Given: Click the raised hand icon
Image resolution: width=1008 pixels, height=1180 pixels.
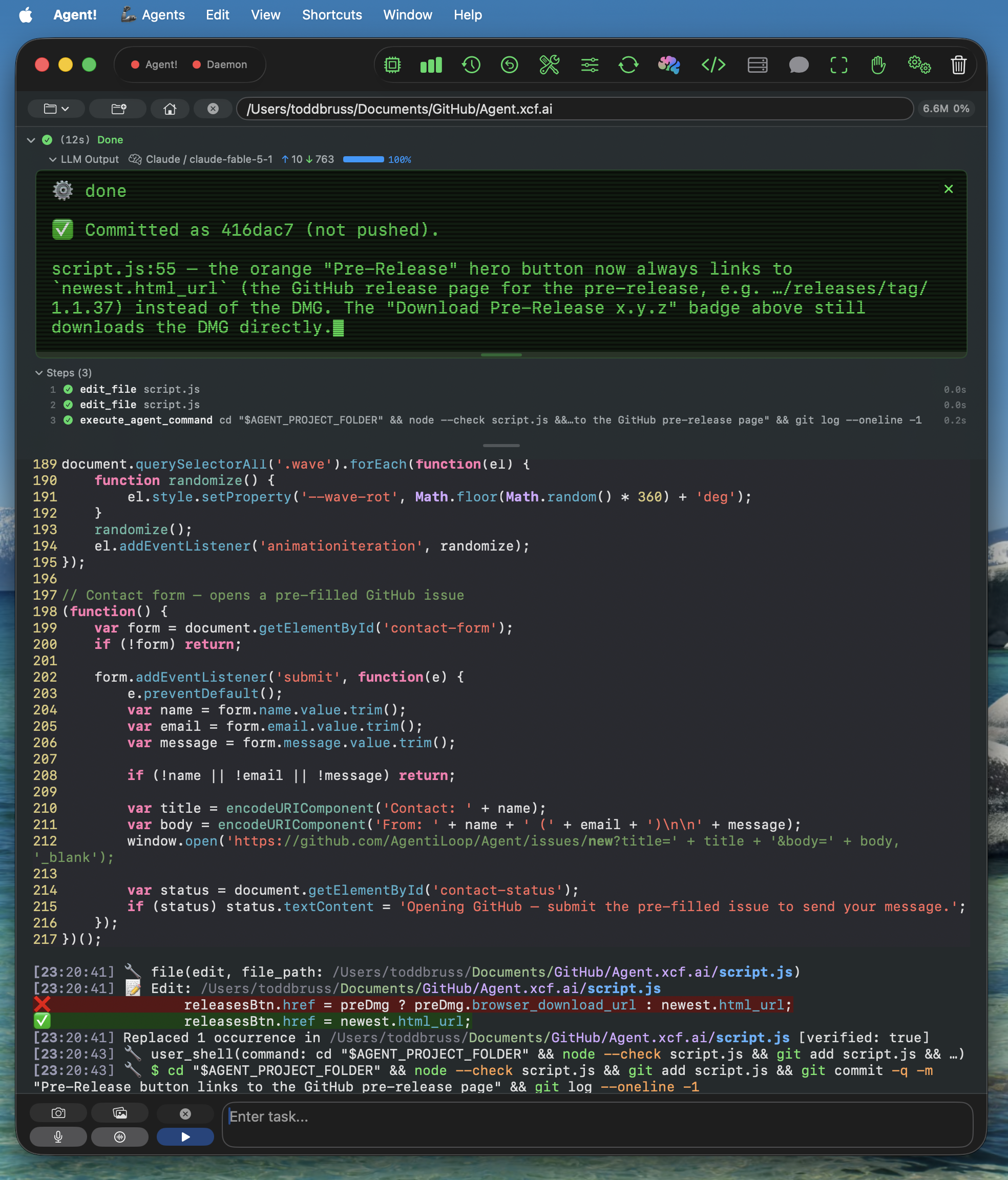Looking at the screenshot, I should pos(878,65).
